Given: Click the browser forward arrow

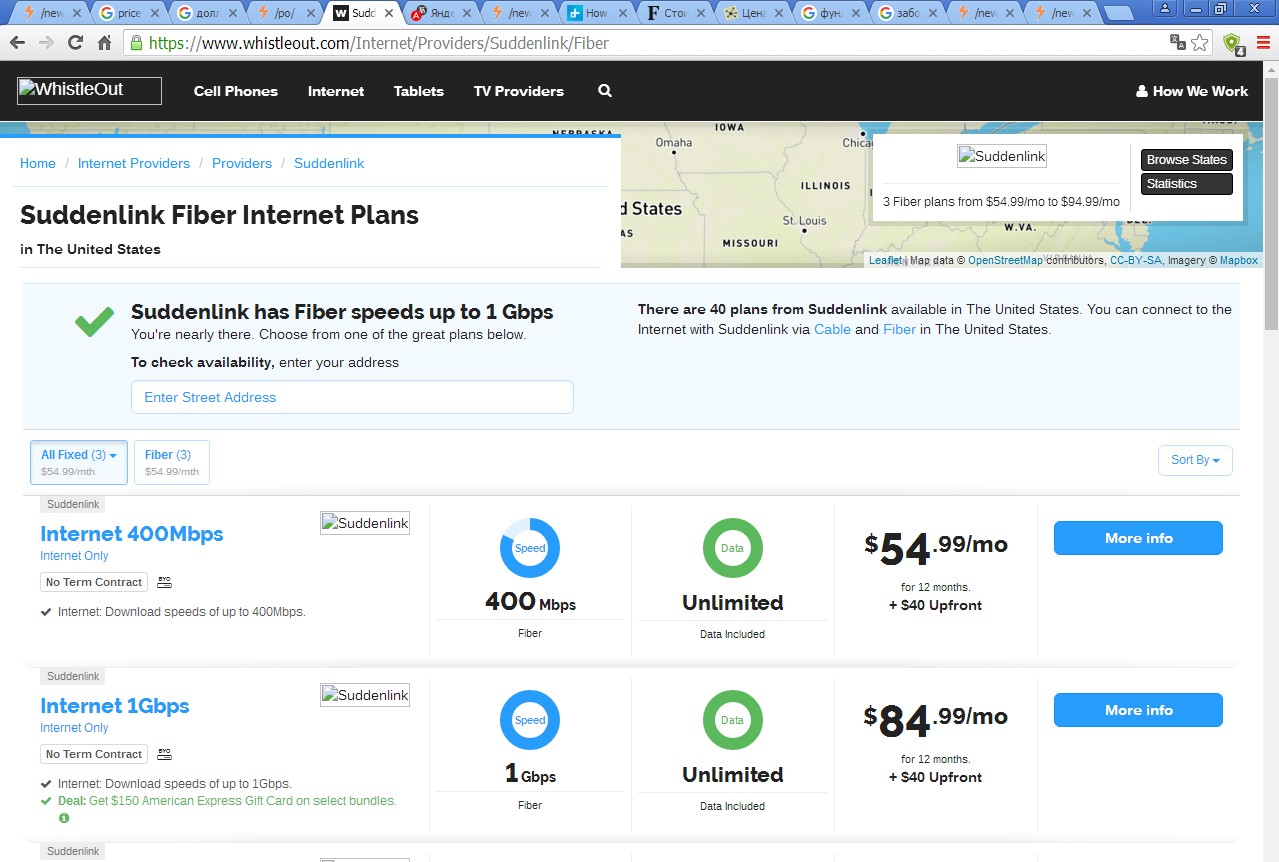Looking at the screenshot, I should click(46, 43).
